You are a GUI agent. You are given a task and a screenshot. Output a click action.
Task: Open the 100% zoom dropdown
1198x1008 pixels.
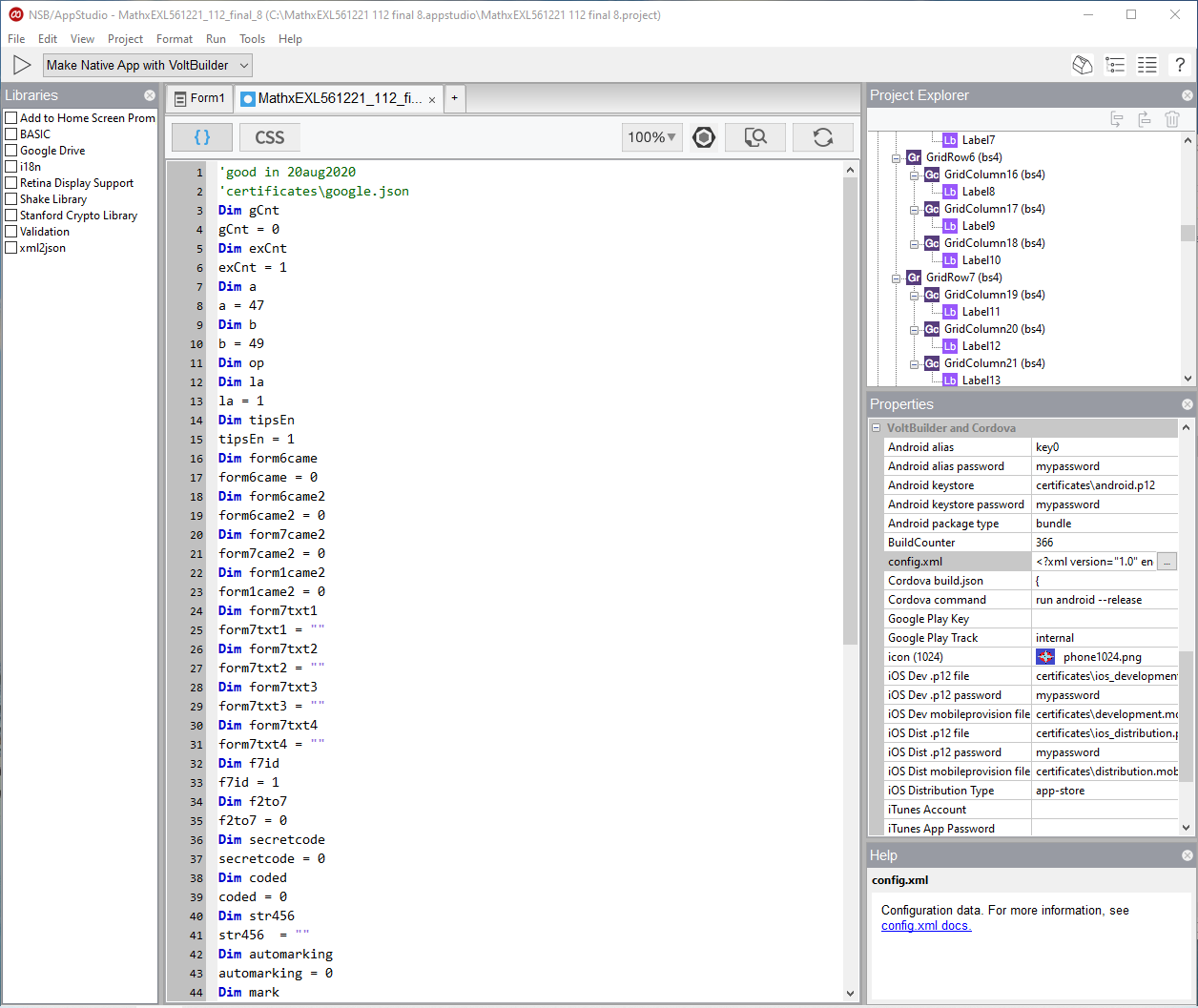coord(651,137)
